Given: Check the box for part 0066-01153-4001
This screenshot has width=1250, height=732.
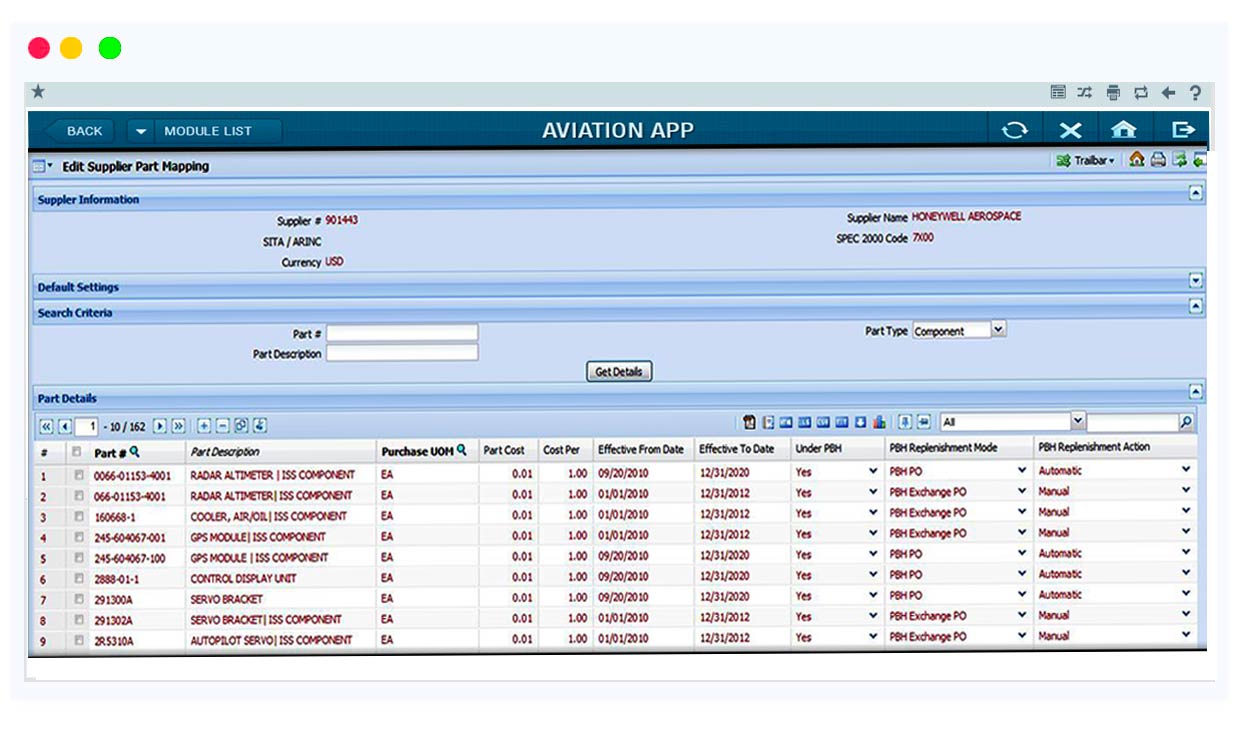Looking at the screenshot, I should pos(79,475).
